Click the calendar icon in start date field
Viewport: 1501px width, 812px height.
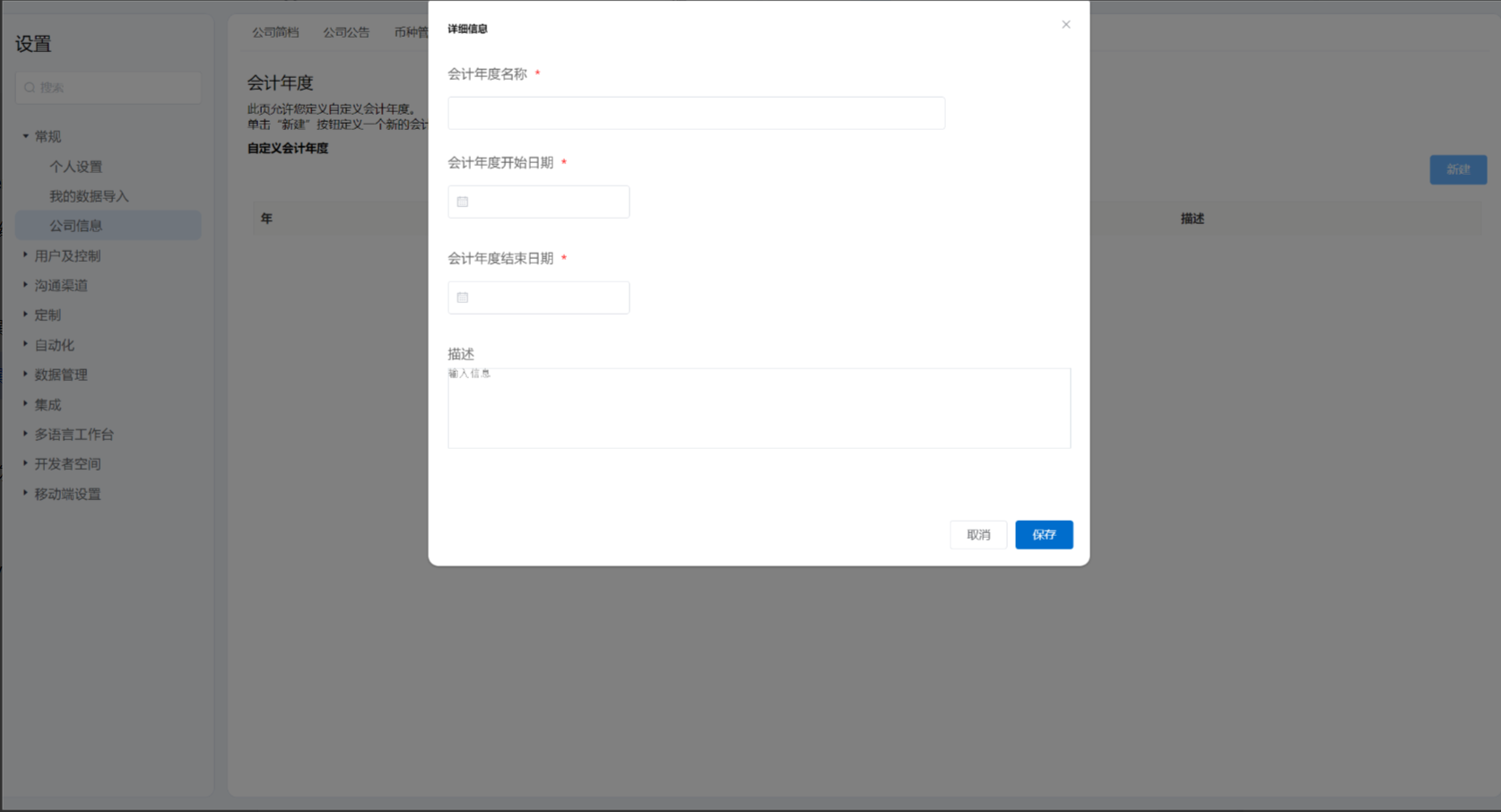(x=463, y=202)
